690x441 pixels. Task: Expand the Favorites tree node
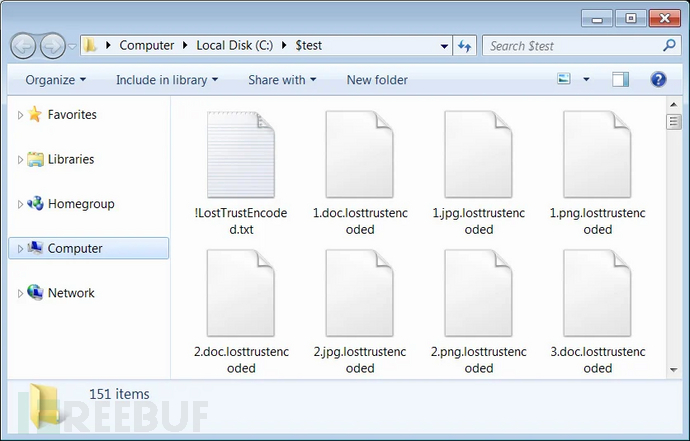click(x=21, y=115)
